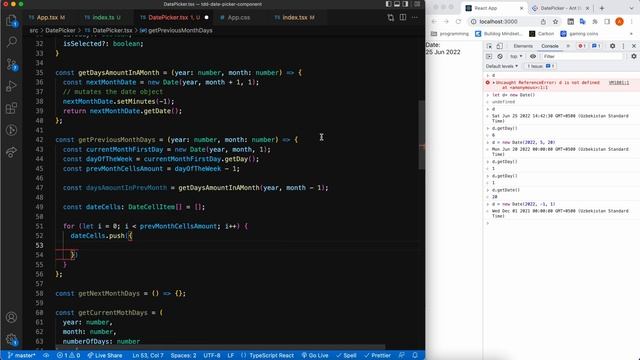This screenshot has height=360, width=640.
Task: Open the Search view in activity bar
Action: (11, 42)
